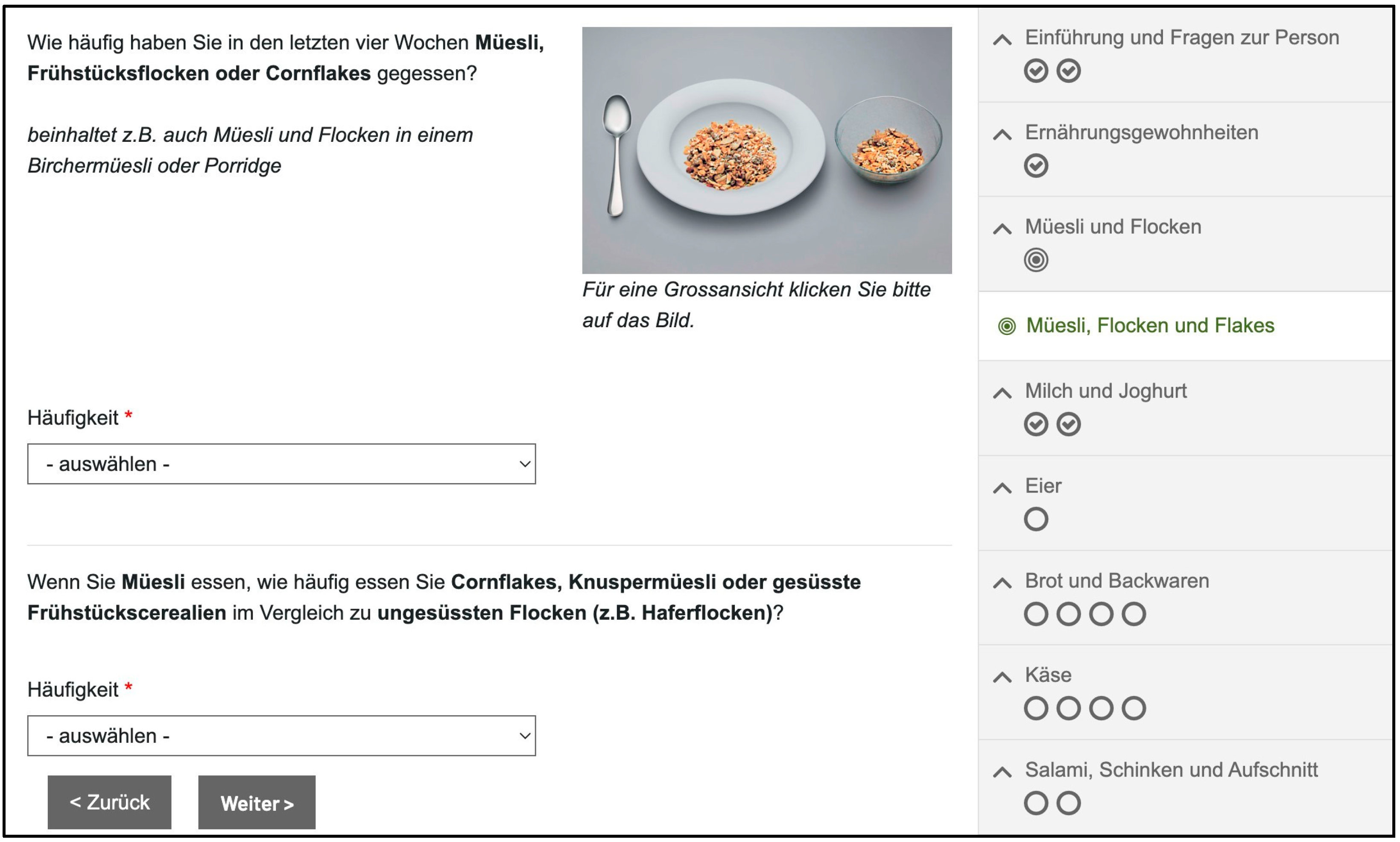Select second circle under Salami, Schinken und Aufschnitt
1400x842 pixels.
[1068, 803]
